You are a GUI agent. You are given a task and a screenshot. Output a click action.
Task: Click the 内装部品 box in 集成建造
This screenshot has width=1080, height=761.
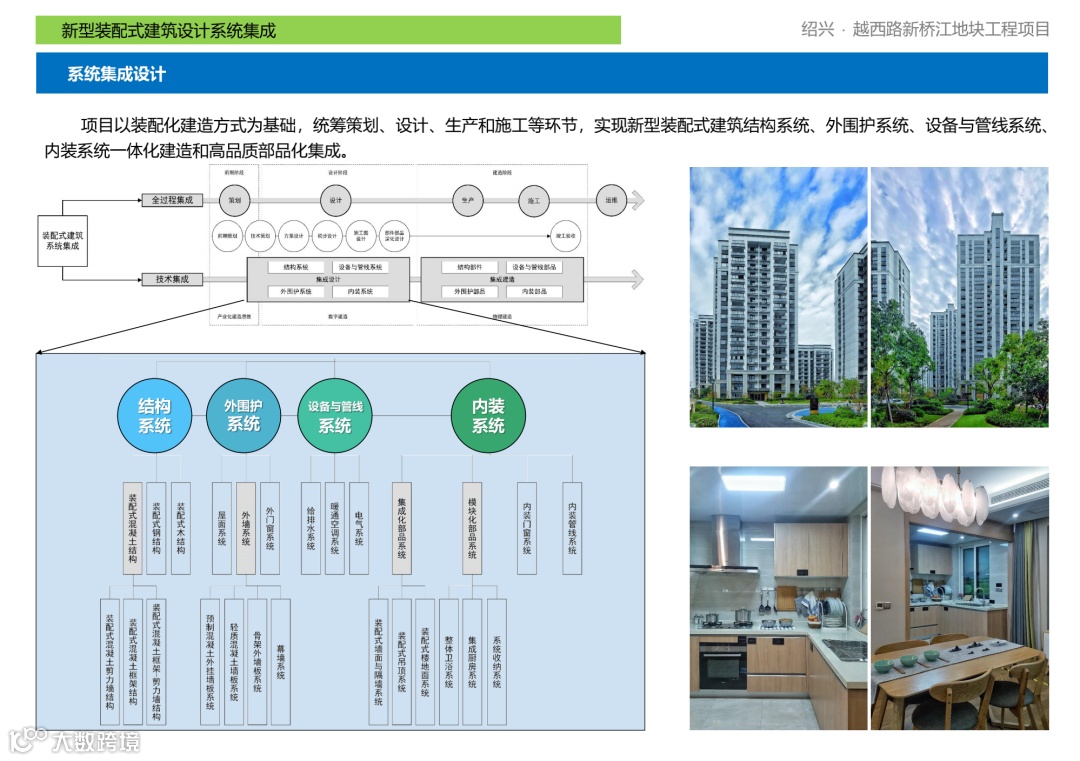534,292
